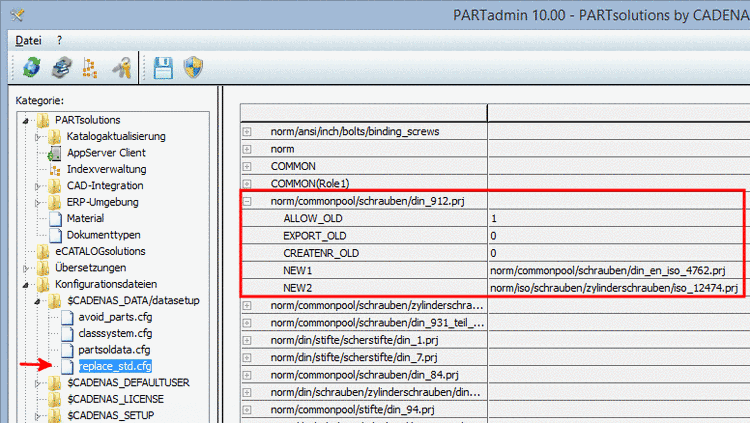The image size is (750, 423).
Task: Click the PARTadmin wrench icon in title bar
Action: click(x=18, y=15)
